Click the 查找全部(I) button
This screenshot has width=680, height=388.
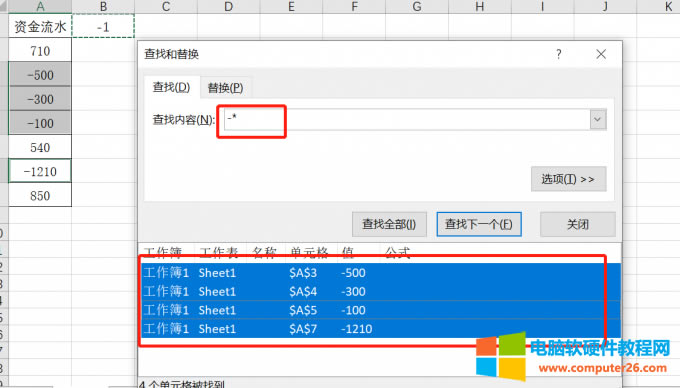(389, 224)
